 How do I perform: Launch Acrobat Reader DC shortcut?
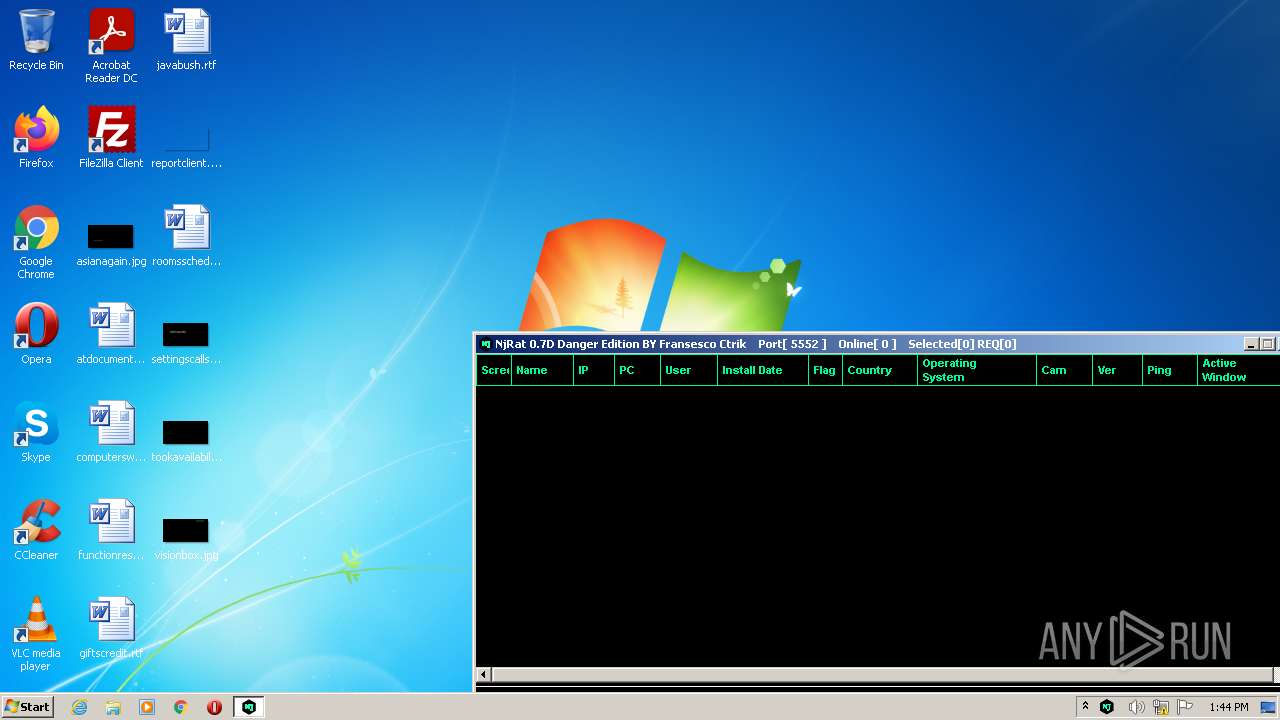point(111,46)
